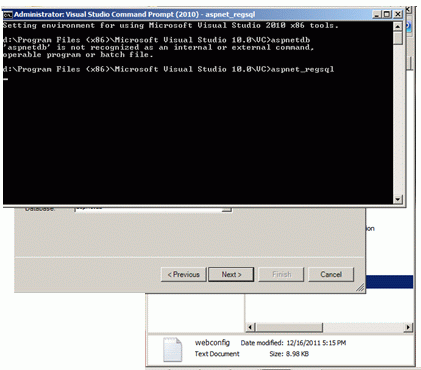Click the Text Document type label
The image size is (421, 370).
point(217,354)
